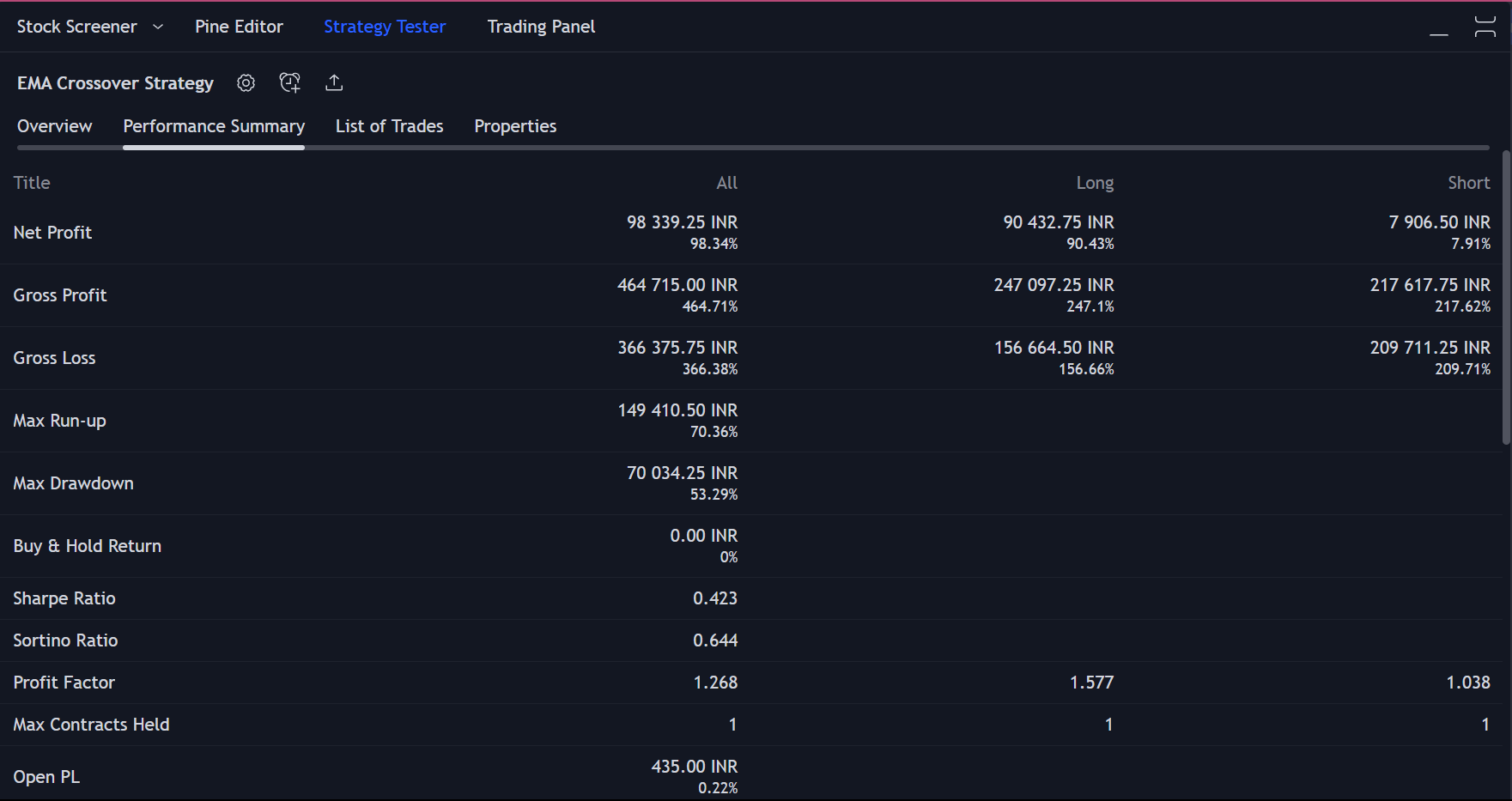Screen dimensions: 1512x801
Task: Switch to the Pine Editor tab
Action: click(239, 27)
